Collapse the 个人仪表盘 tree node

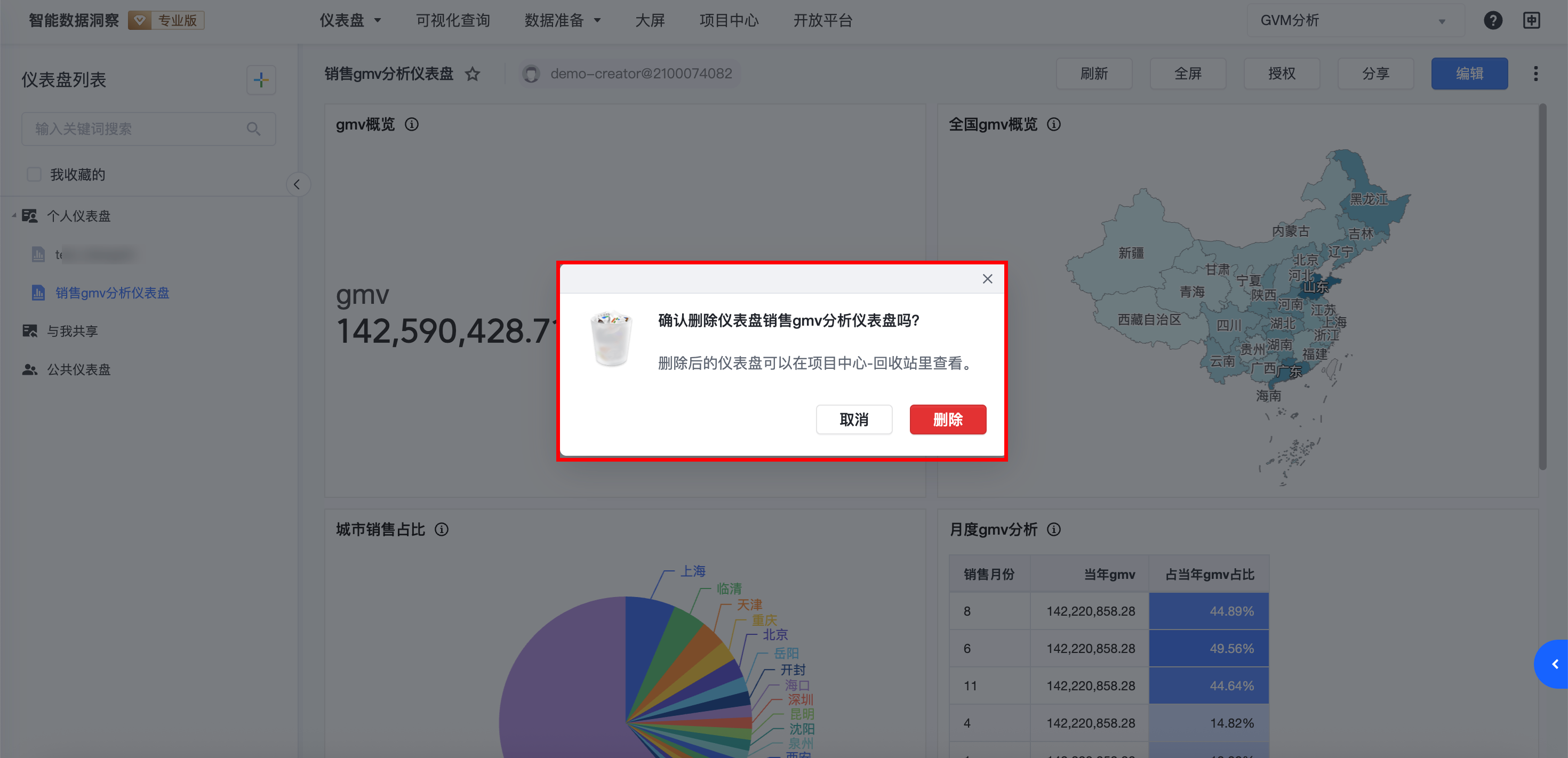pos(14,216)
